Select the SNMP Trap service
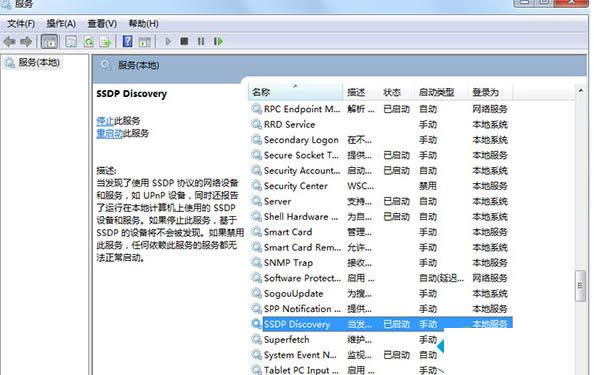Viewport: 594px width, 375px height. click(x=381, y=263)
